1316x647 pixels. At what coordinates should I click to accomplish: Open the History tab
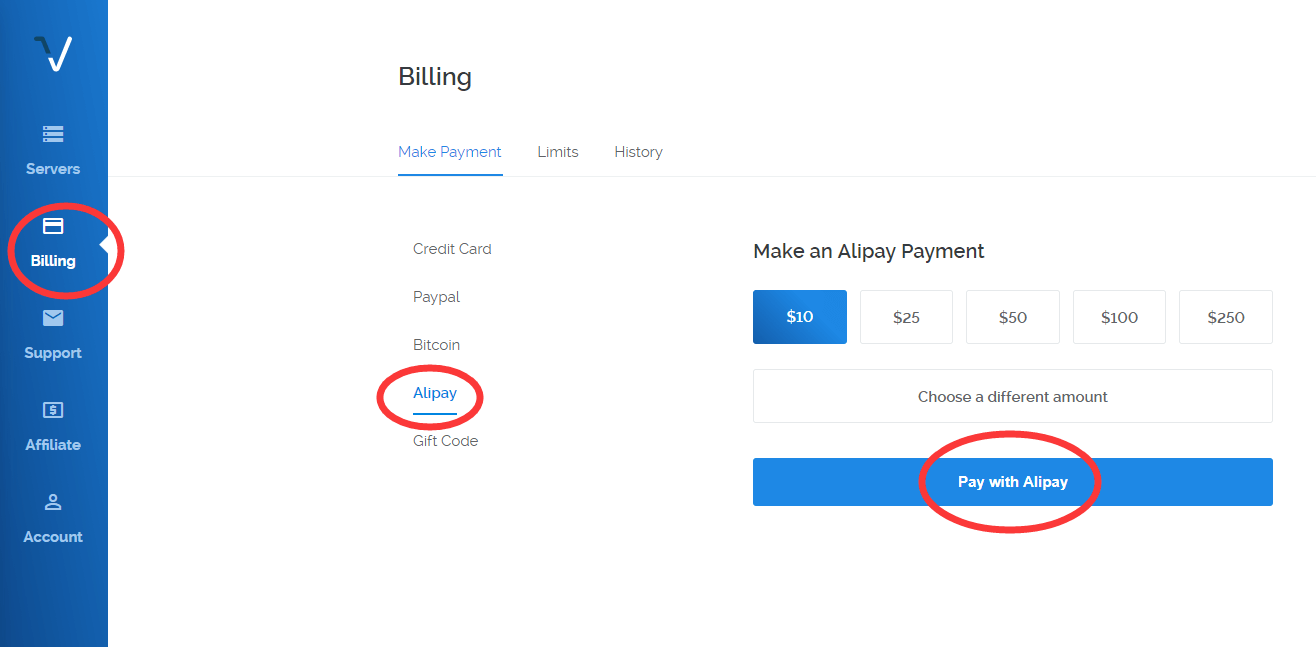coord(638,152)
